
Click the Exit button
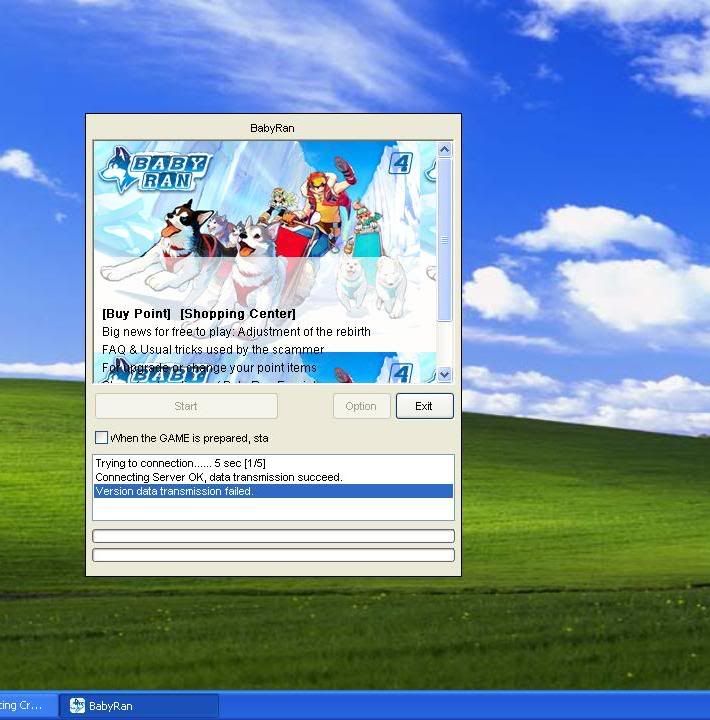pos(424,406)
